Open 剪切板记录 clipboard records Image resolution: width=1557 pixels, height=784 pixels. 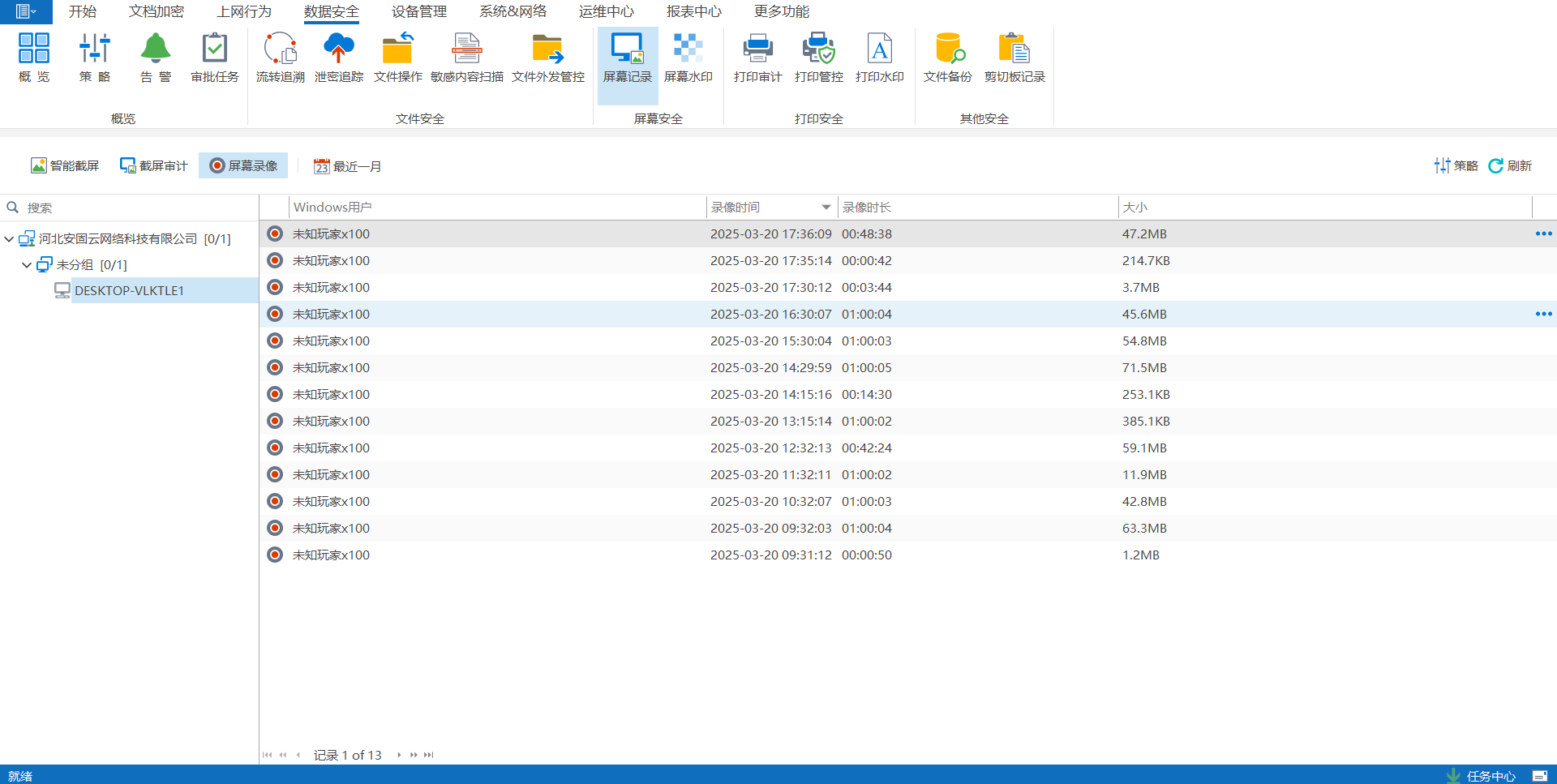pos(1014,57)
